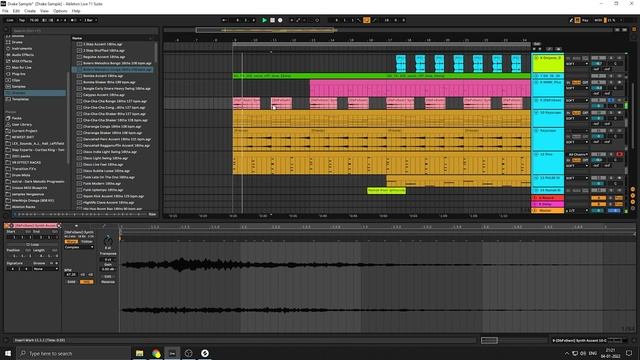Select the Samples browser category
This screenshot has width=640, height=360.
18,87
